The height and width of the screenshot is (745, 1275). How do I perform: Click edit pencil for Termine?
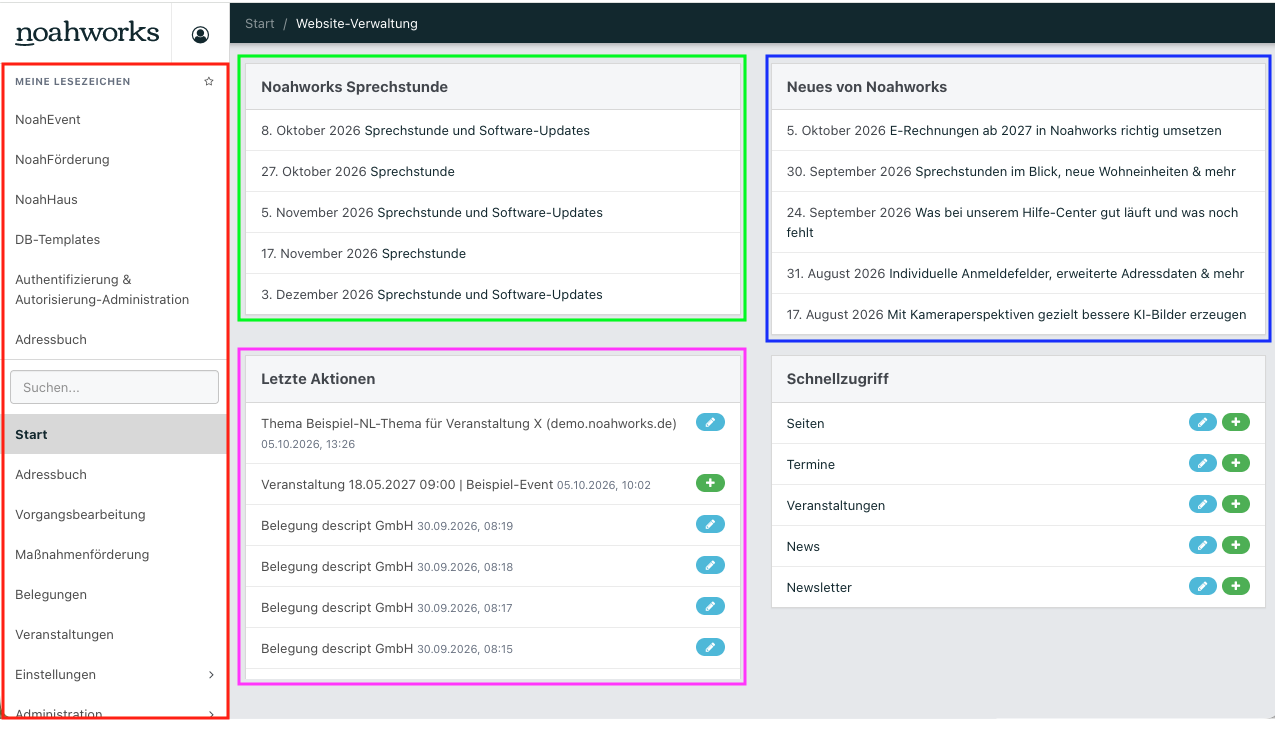click(x=1203, y=463)
